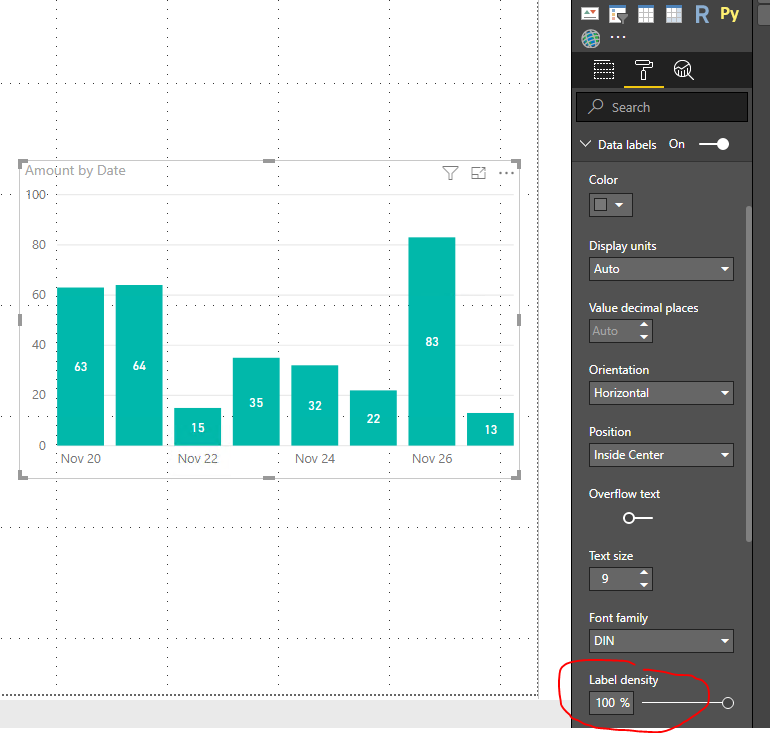Open the Orientation dropdown

click(661, 393)
